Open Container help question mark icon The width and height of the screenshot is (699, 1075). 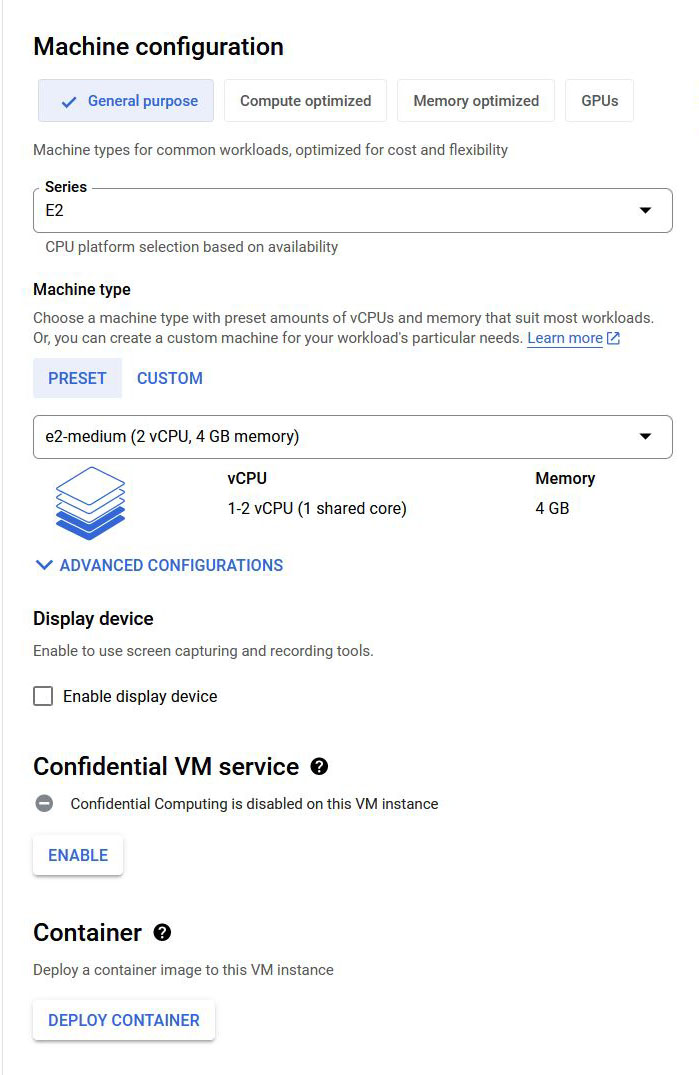point(162,932)
